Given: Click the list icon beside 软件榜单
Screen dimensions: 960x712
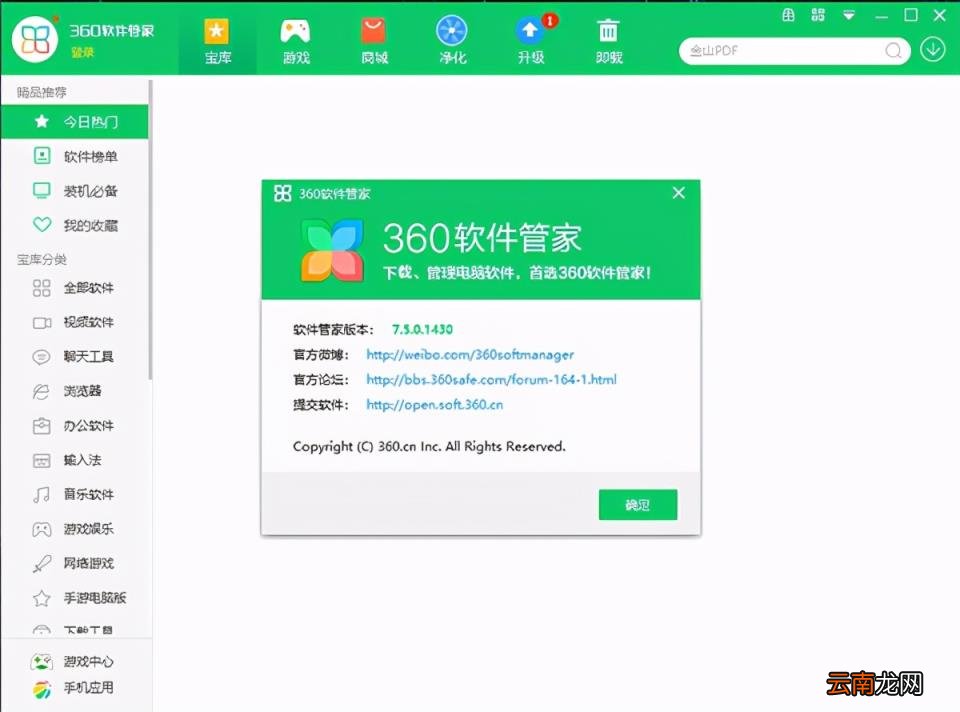Looking at the screenshot, I should tap(42, 156).
